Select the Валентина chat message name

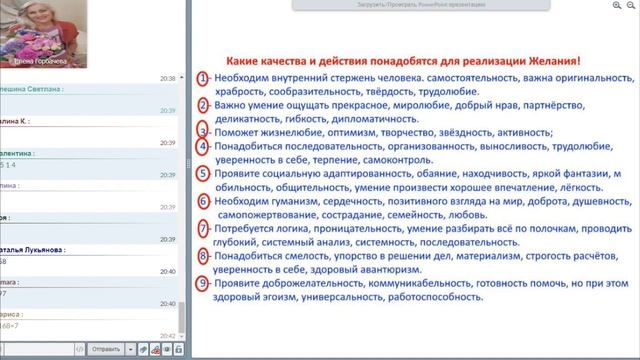[x=17, y=153]
